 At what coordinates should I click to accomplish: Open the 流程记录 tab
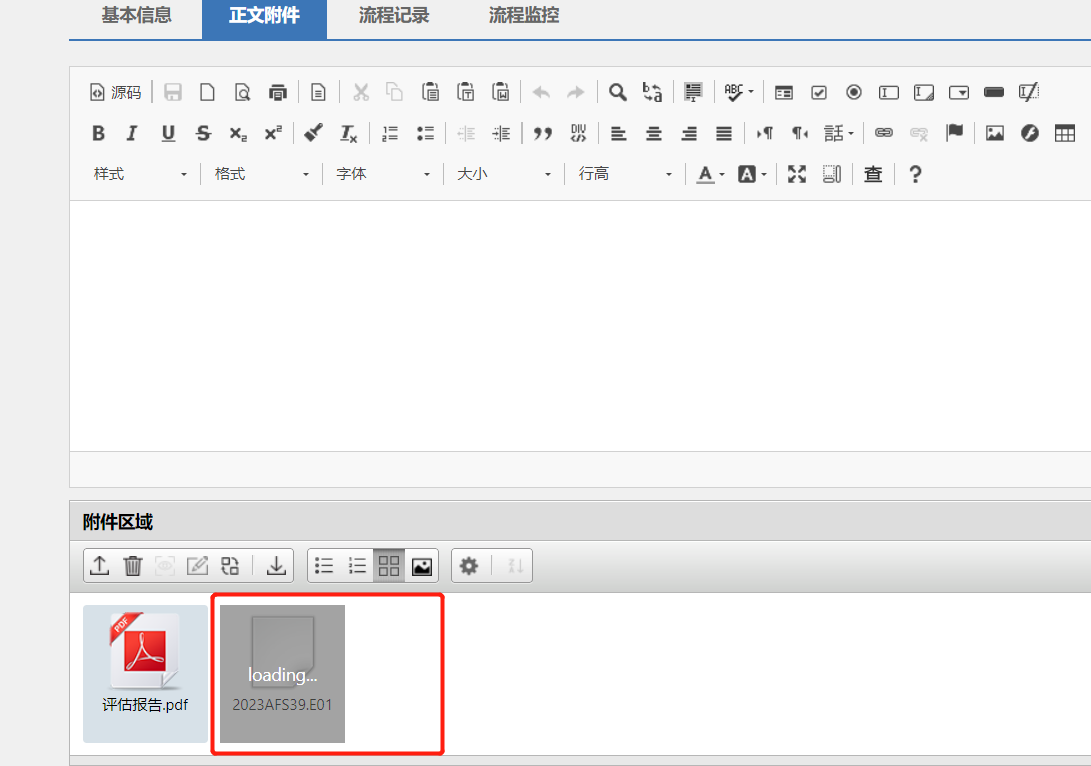pos(394,15)
